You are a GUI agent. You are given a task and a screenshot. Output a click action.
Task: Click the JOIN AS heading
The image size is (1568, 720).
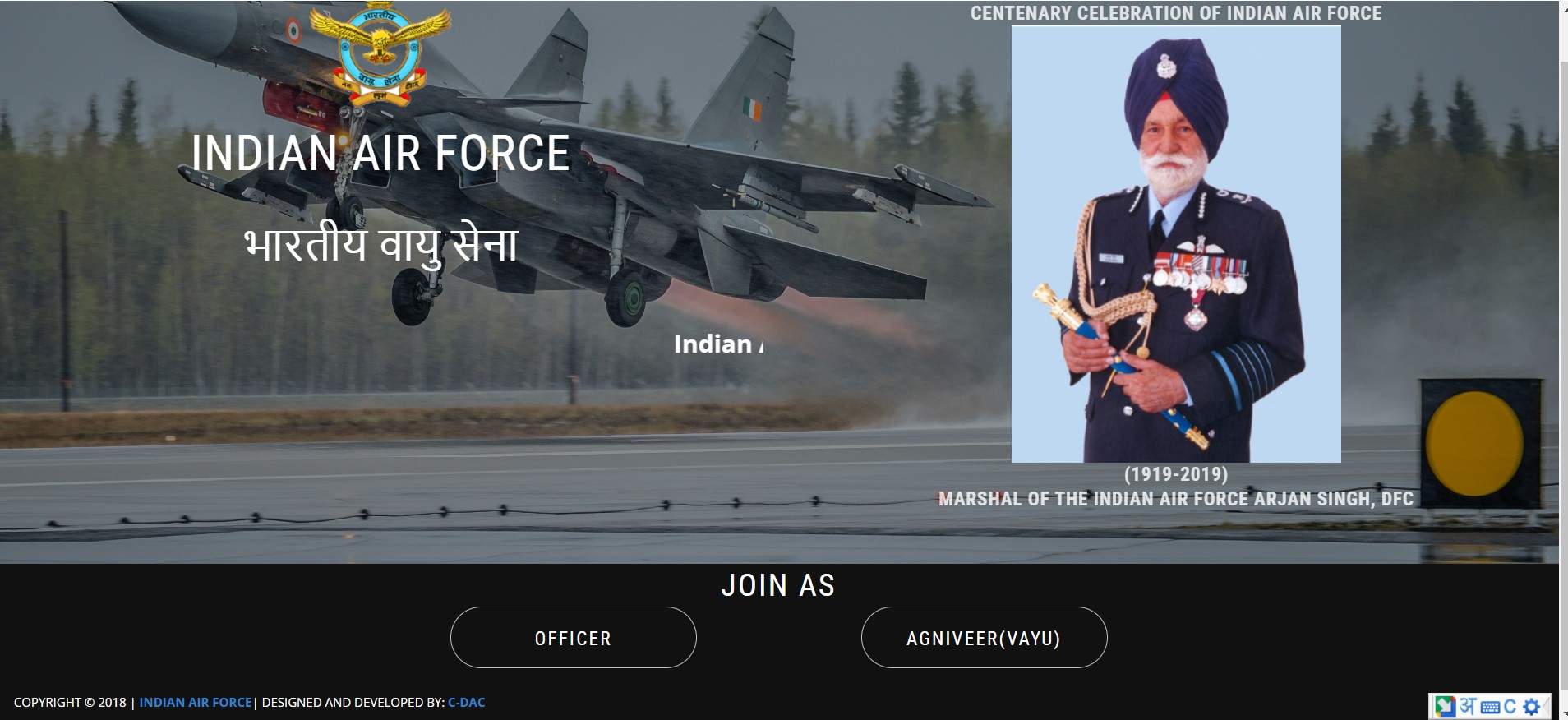pyautogui.click(x=778, y=585)
